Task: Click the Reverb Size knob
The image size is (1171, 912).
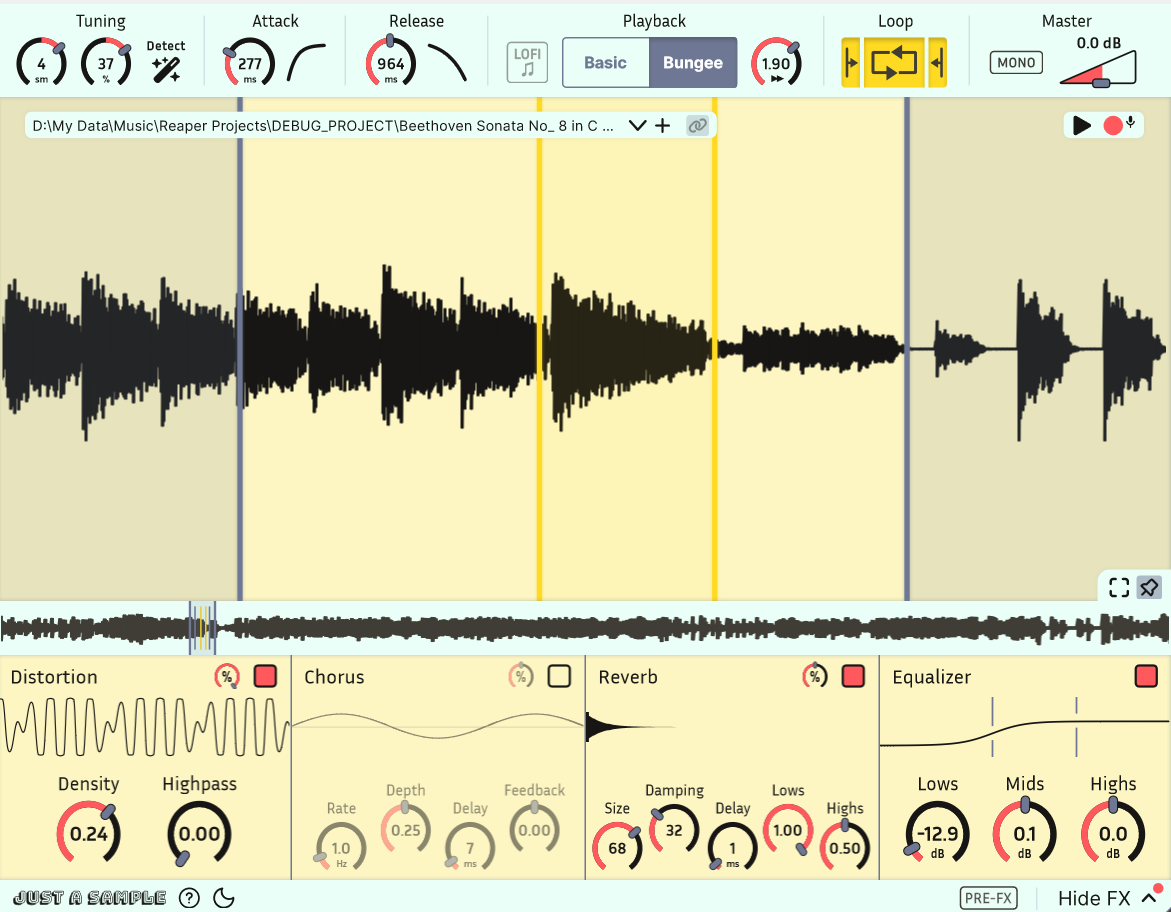Action: (617, 848)
